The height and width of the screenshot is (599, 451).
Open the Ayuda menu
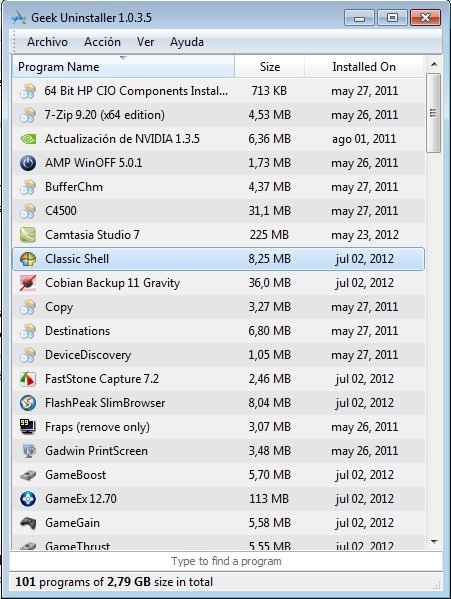tap(187, 42)
